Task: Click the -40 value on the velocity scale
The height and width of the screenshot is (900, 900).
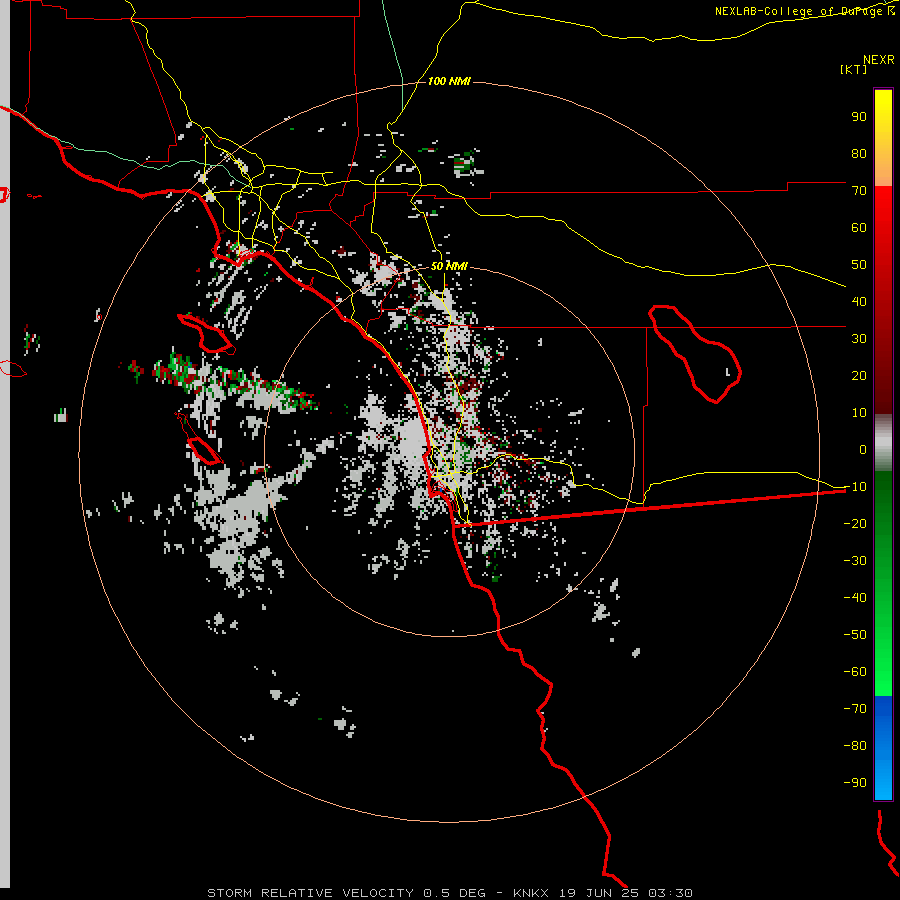Action: tap(855, 598)
